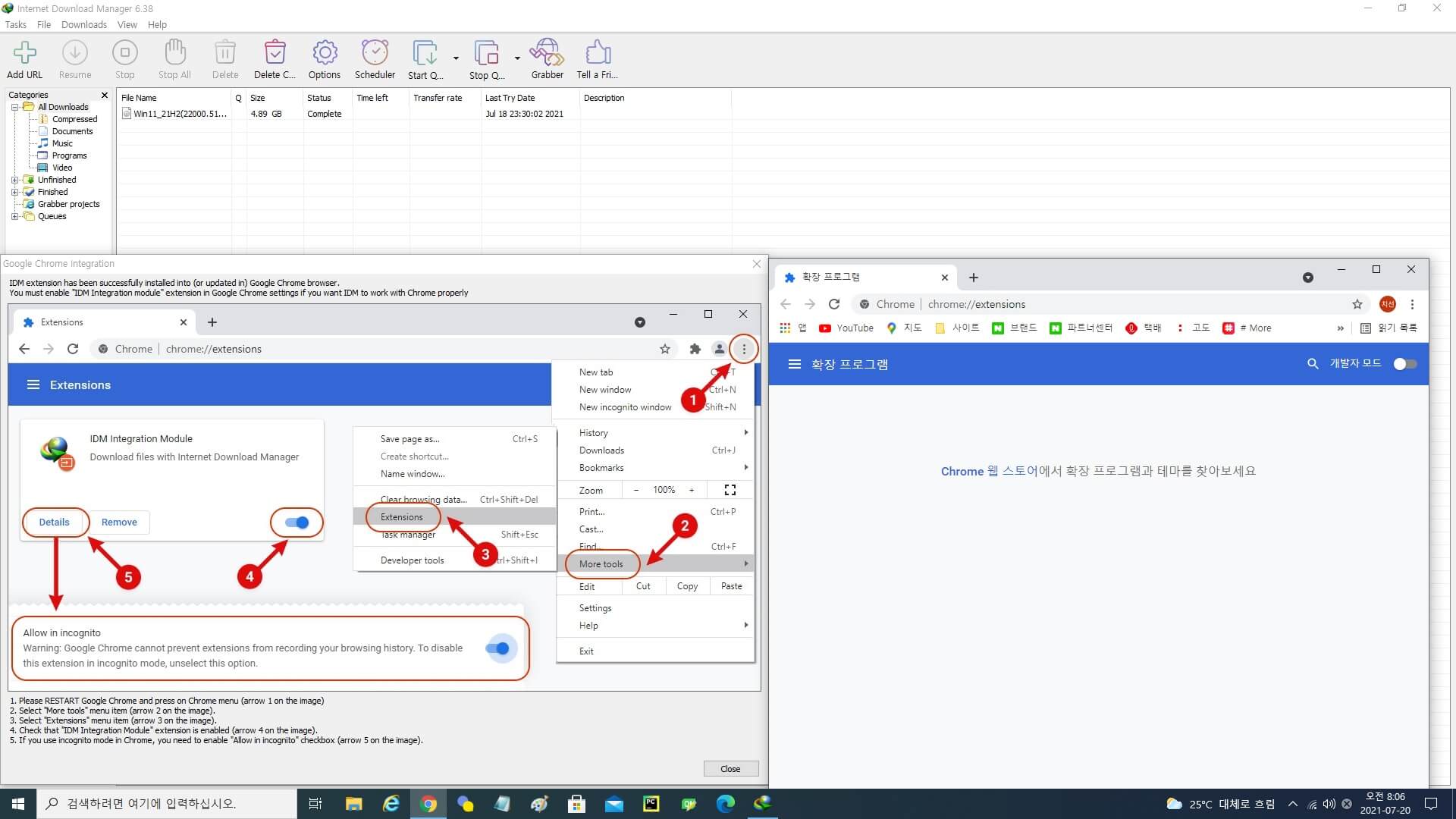Screen dimensions: 1456x819
Task: Select the Documents category
Action: pyautogui.click(x=72, y=131)
